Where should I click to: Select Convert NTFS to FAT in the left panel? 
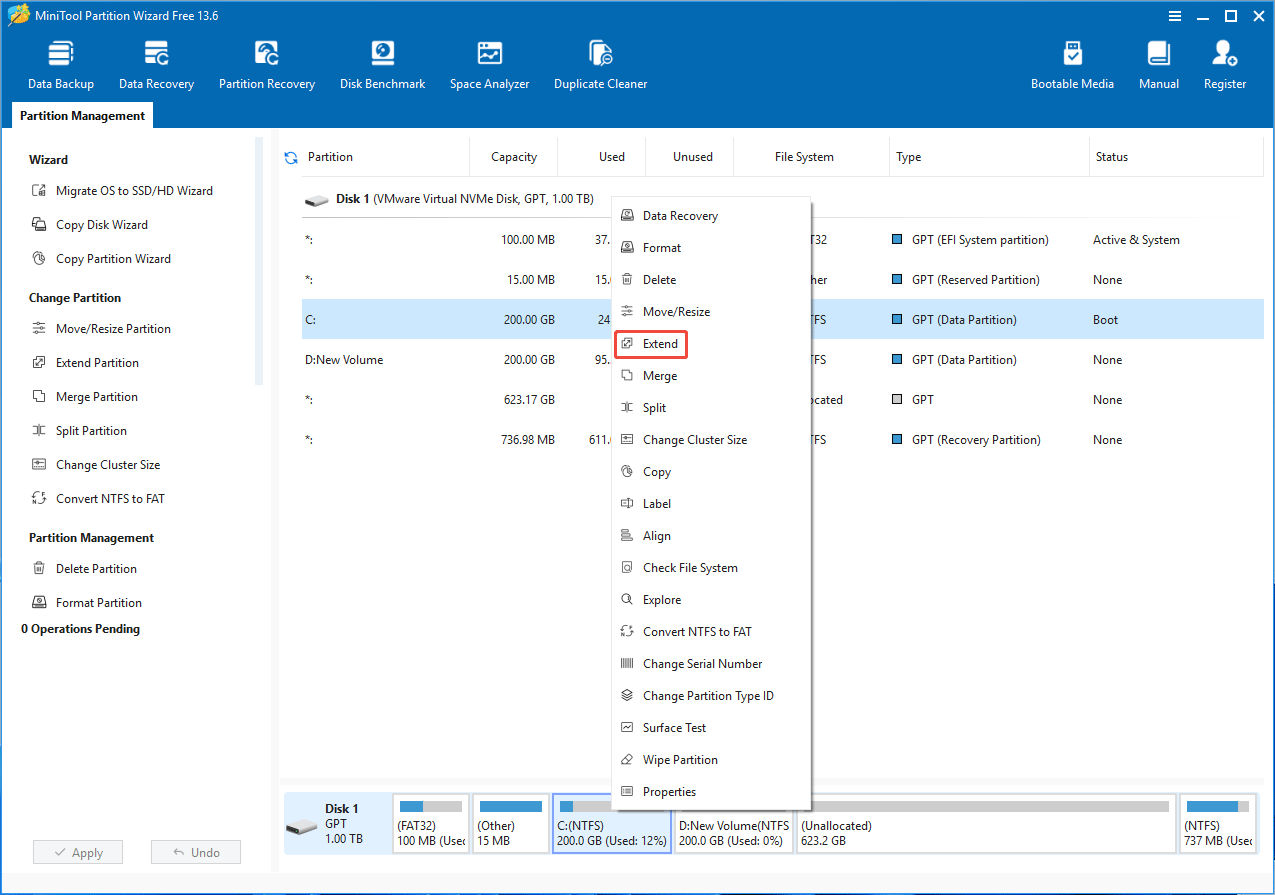pyautogui.click(x=98, y=499)
